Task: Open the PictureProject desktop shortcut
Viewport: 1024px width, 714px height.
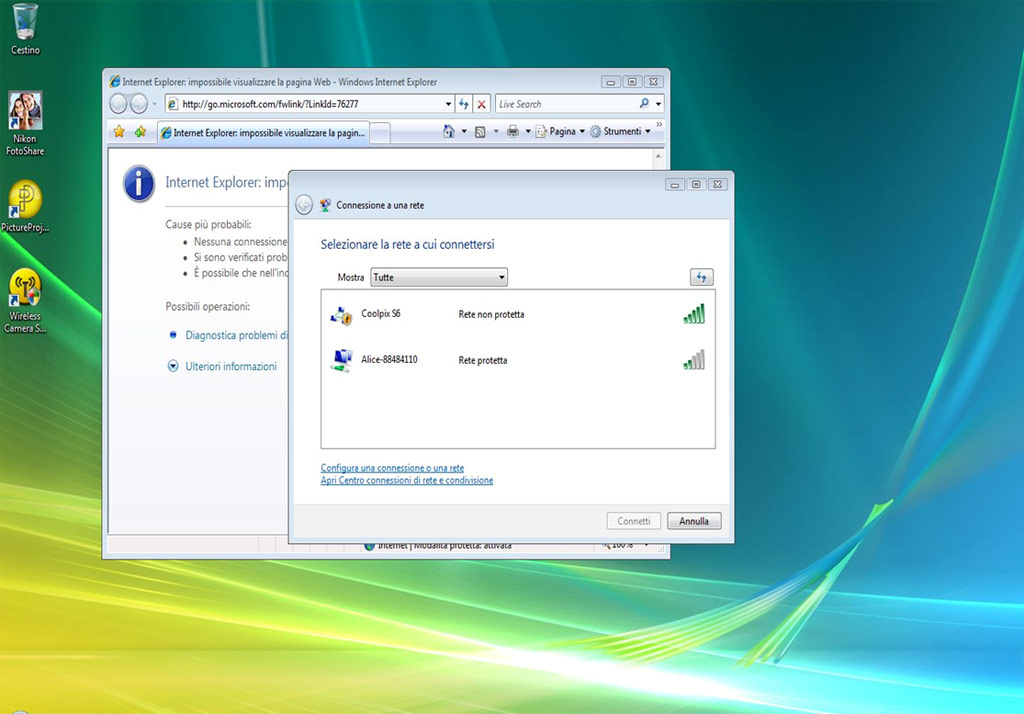Action: click(x=25, y=206)
